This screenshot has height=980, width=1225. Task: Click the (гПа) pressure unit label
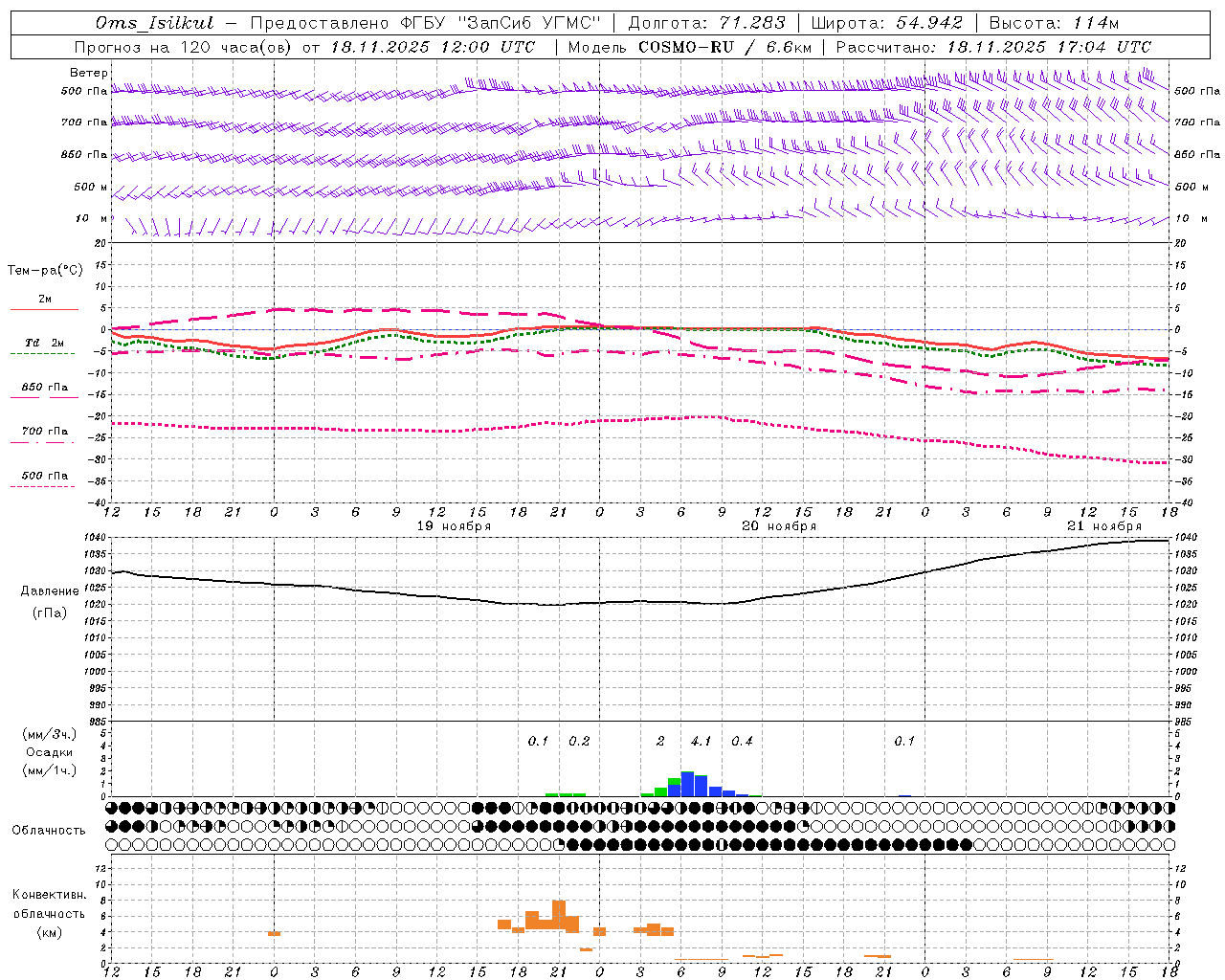tap(50, 613)
